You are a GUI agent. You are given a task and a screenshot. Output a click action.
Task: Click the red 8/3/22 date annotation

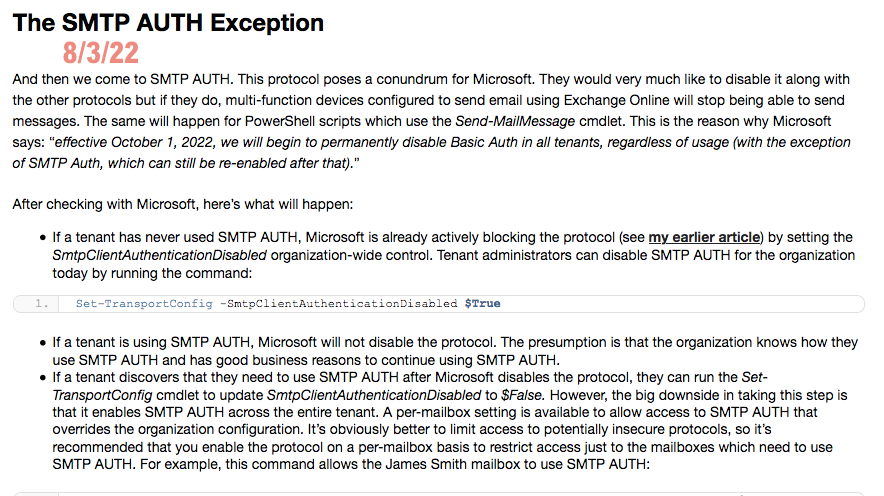100,51
